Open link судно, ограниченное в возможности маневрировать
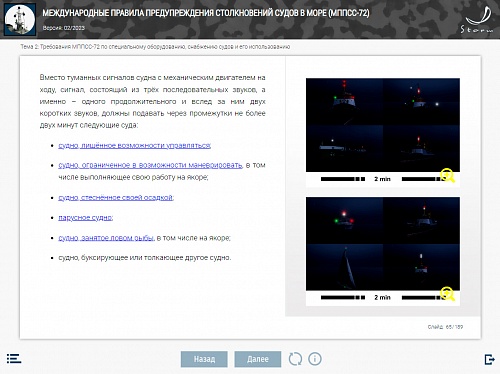The width and height of the screenshot is (500, 374). (150, 165)
